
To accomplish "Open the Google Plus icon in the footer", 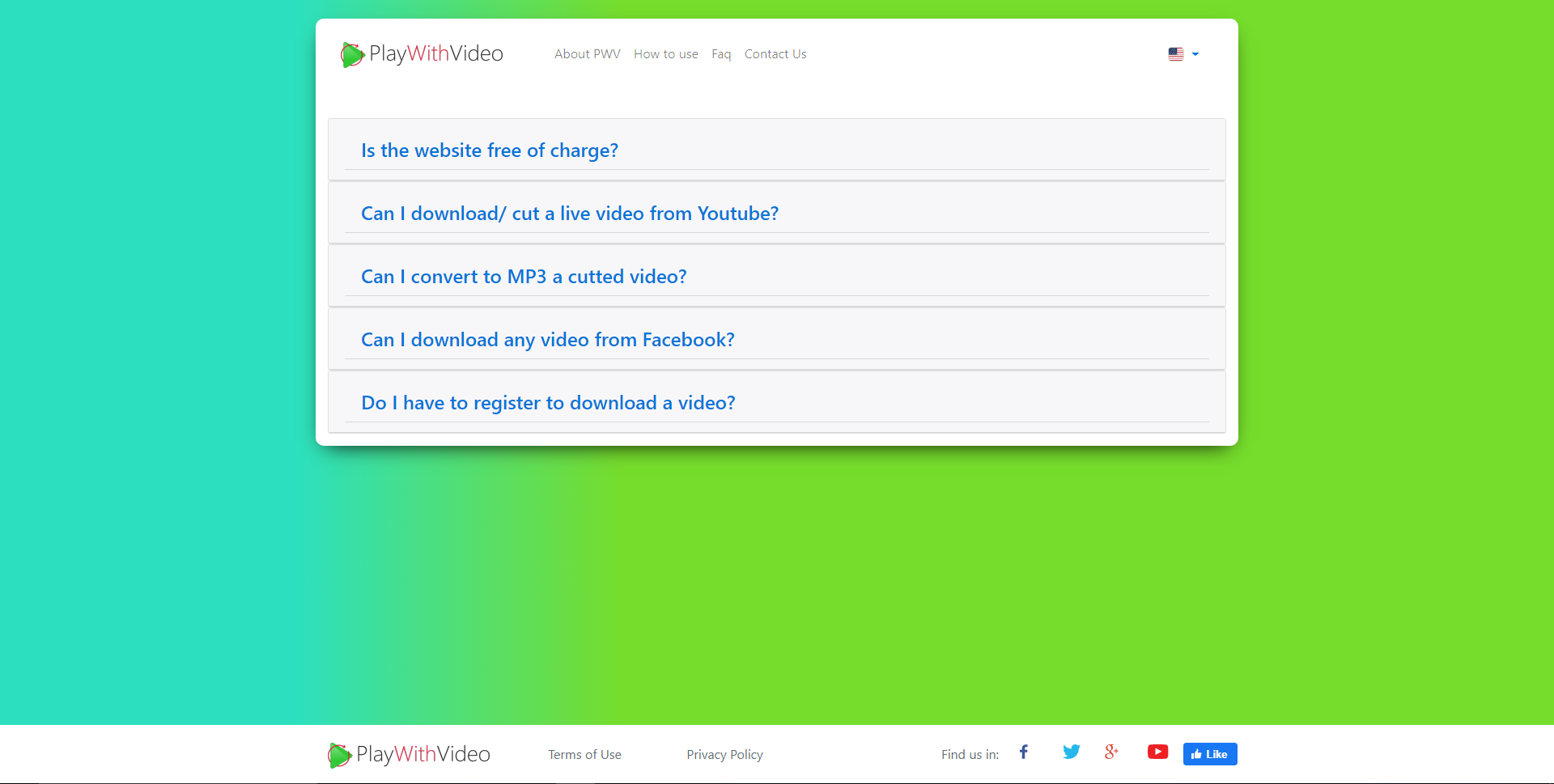I will coord(1111,752).
